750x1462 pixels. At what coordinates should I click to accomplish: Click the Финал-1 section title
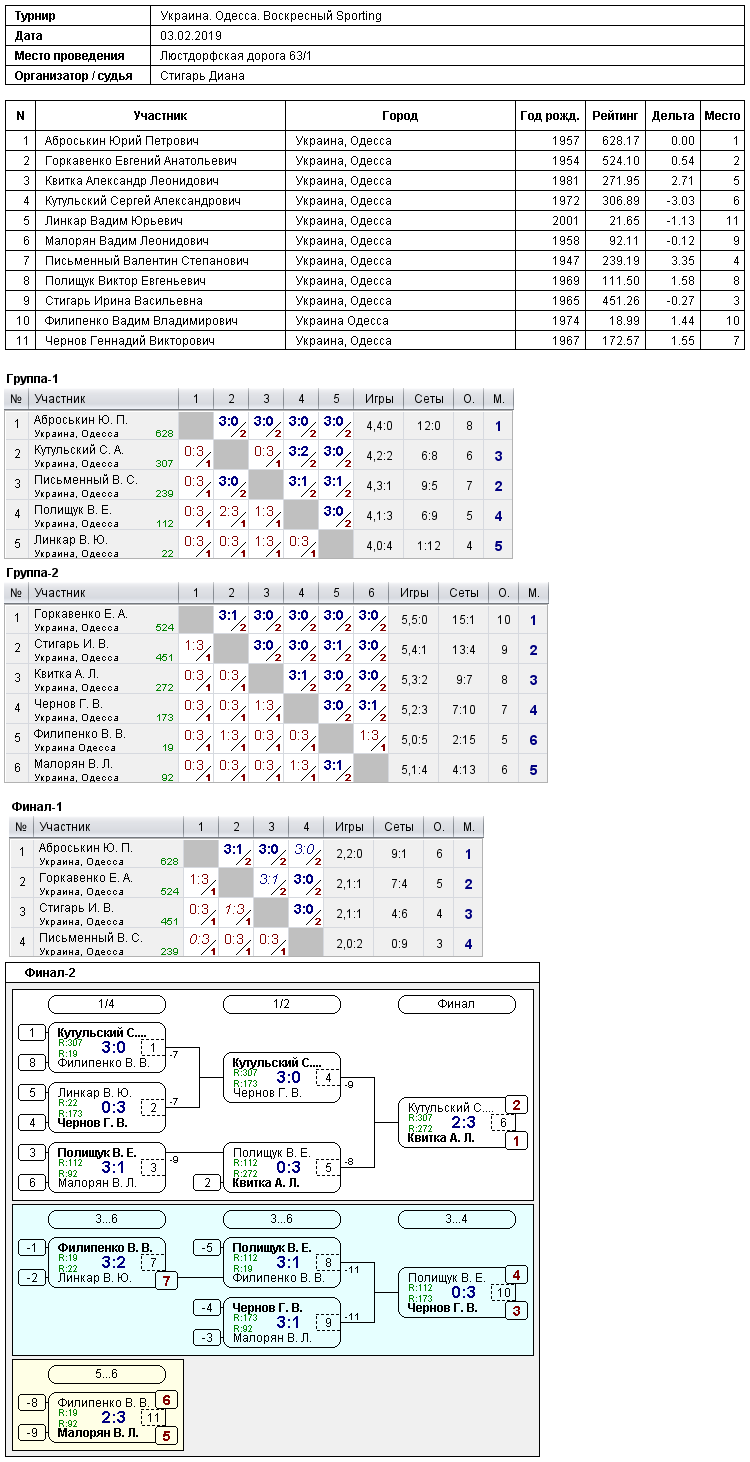(x=37, y=806)
